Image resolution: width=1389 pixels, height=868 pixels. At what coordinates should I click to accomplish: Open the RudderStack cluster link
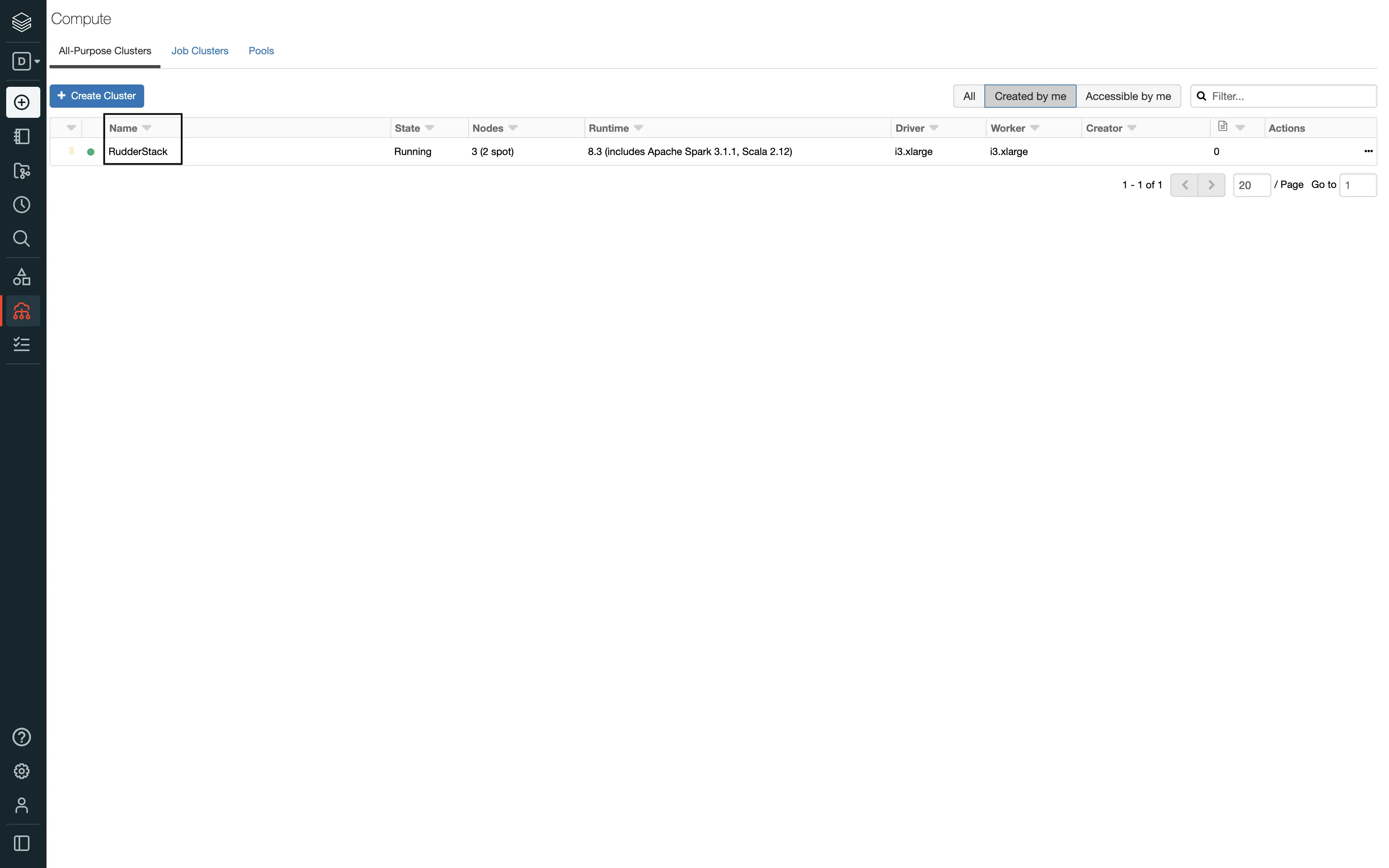click(138, 152)
